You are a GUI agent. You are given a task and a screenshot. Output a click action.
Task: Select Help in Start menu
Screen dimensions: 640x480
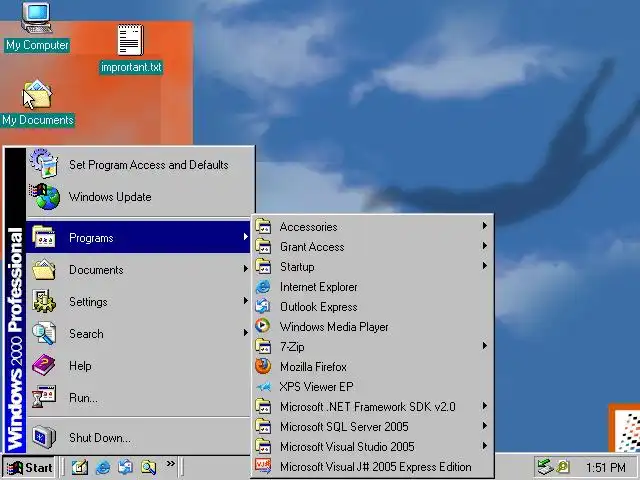[x=138, y=366]
